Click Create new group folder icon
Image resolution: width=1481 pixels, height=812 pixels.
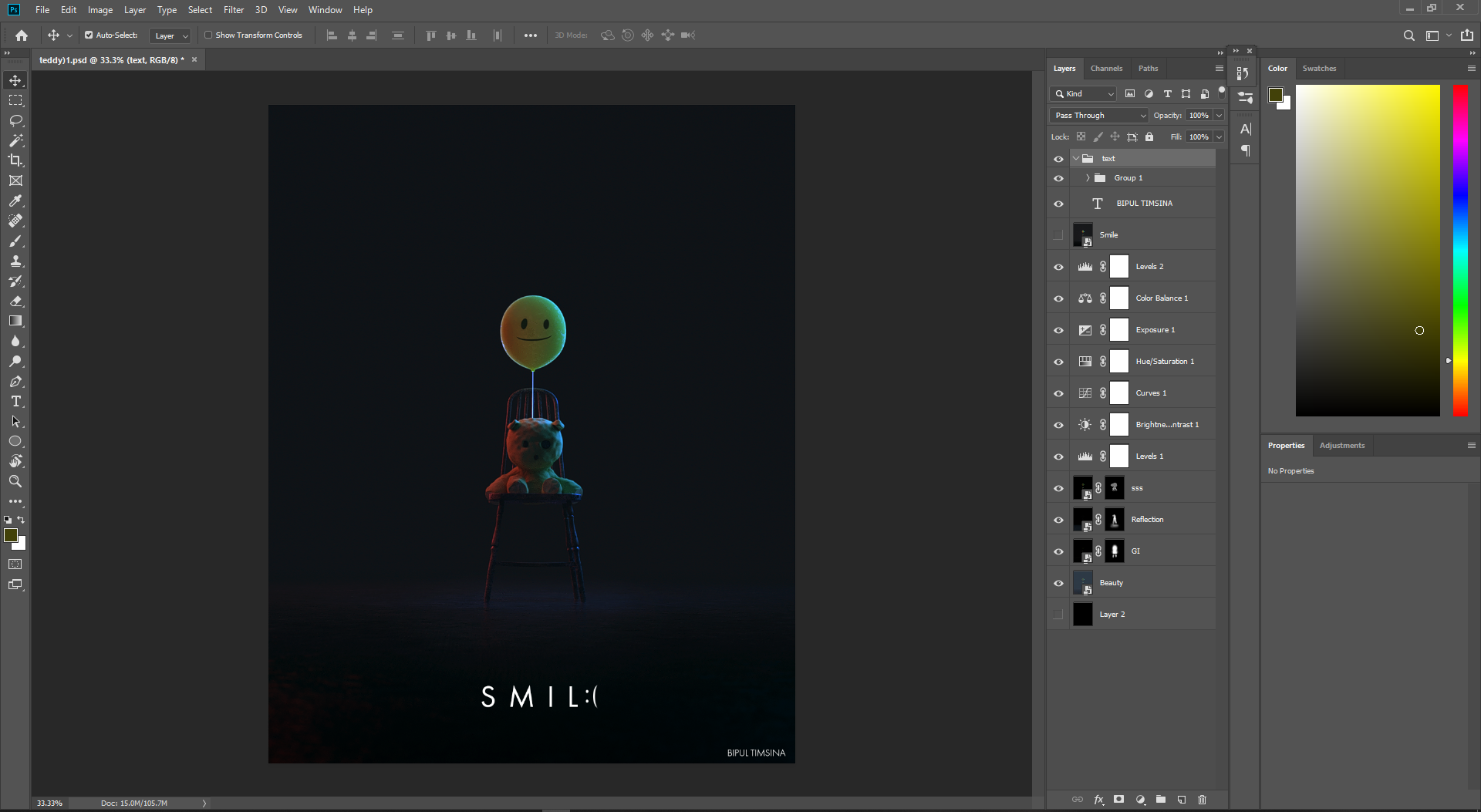click(1161, 800)
